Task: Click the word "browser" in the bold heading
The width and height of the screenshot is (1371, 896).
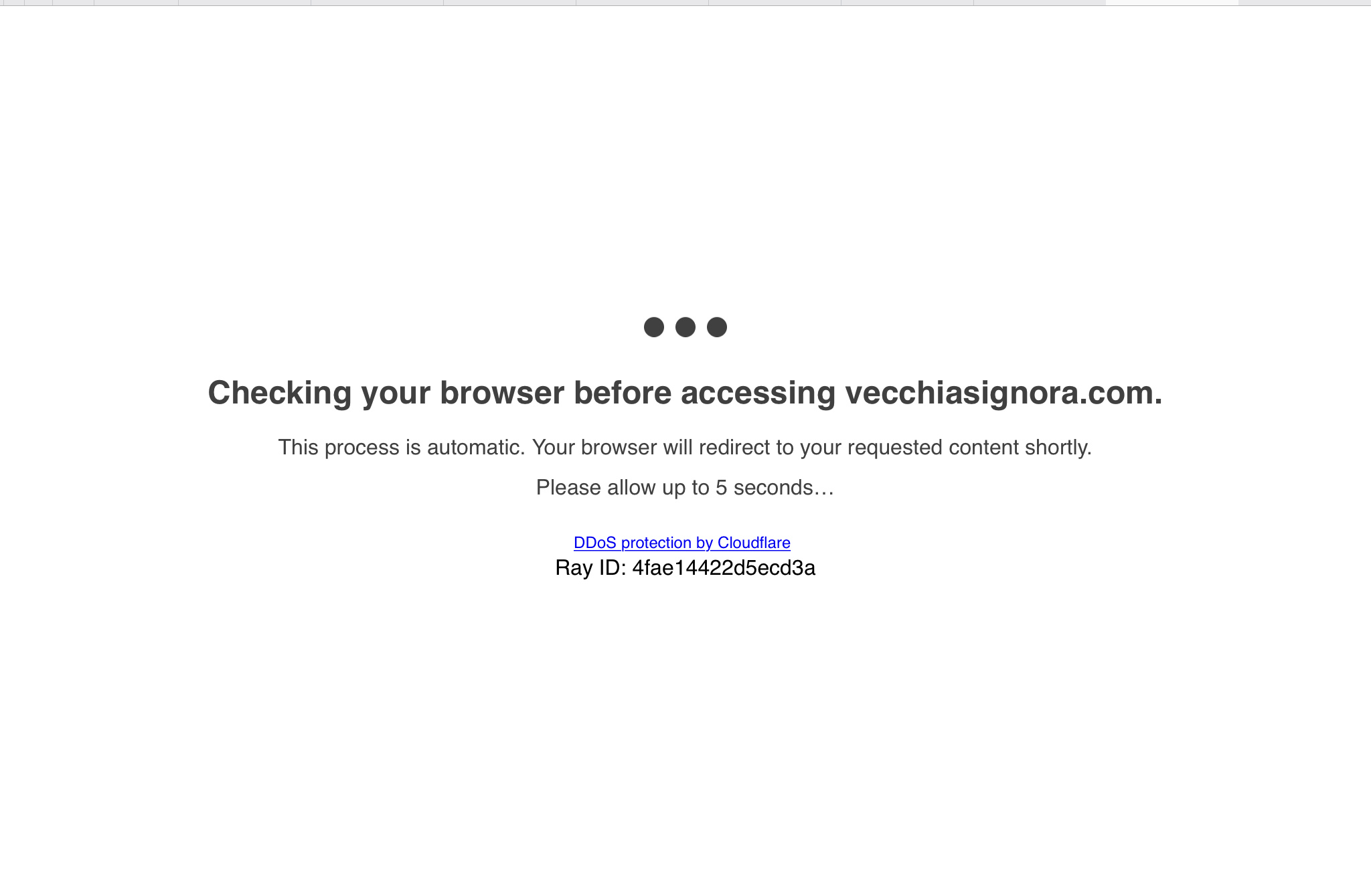Action: (502, 393)
